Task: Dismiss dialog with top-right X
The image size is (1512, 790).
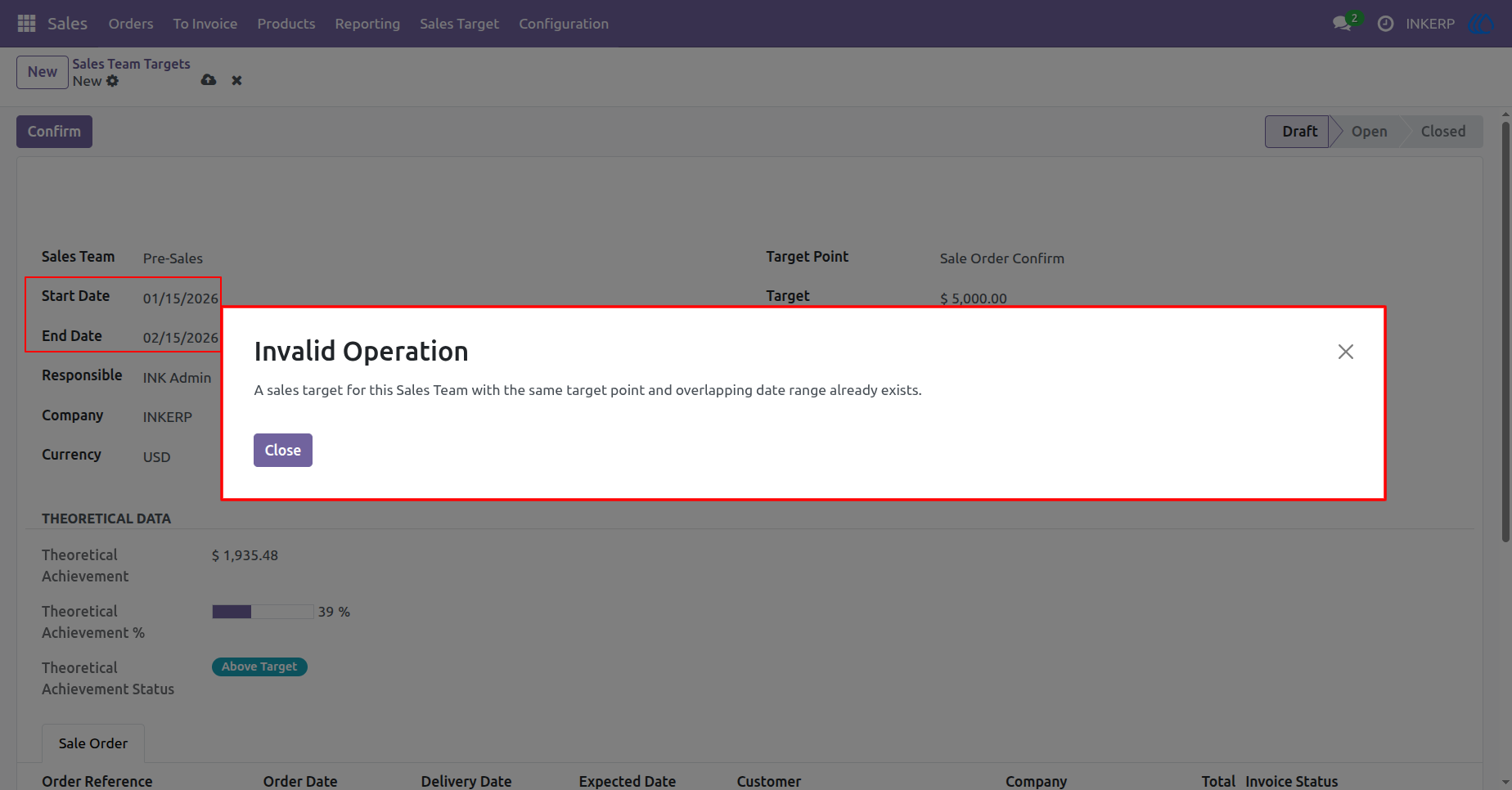Action: click(x=1345, y=352)
